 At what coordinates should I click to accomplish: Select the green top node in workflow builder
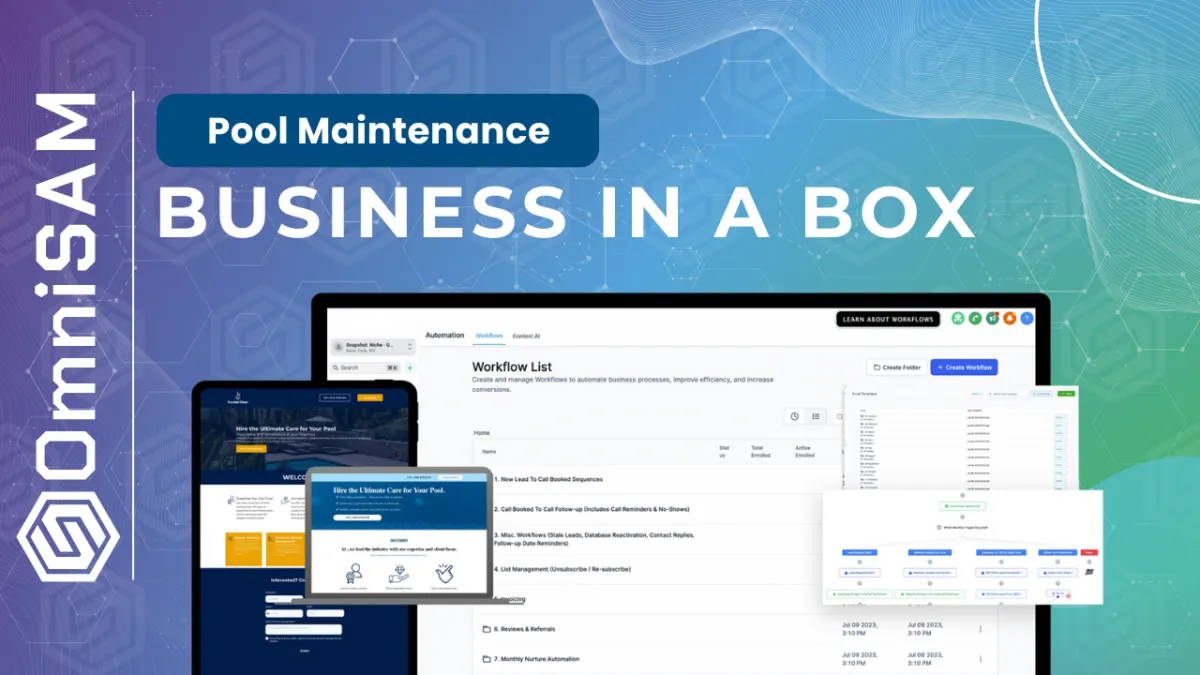962,508
